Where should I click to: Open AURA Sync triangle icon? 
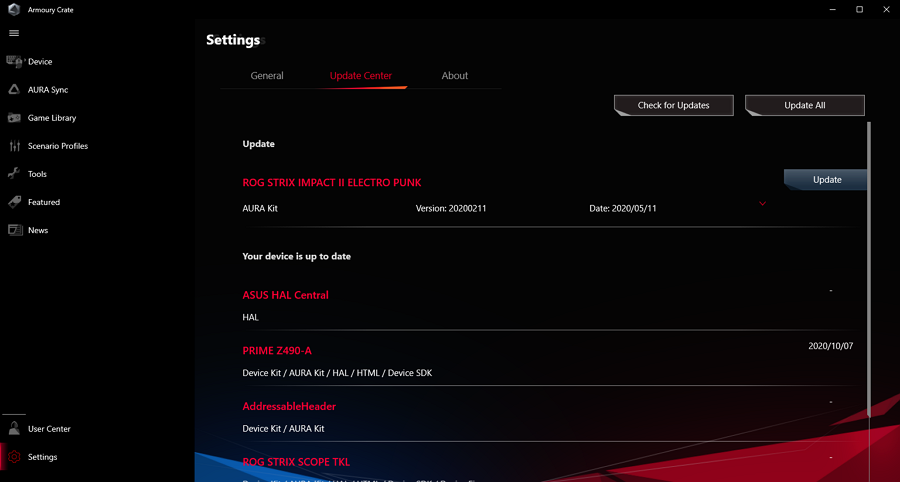(14, 90)
